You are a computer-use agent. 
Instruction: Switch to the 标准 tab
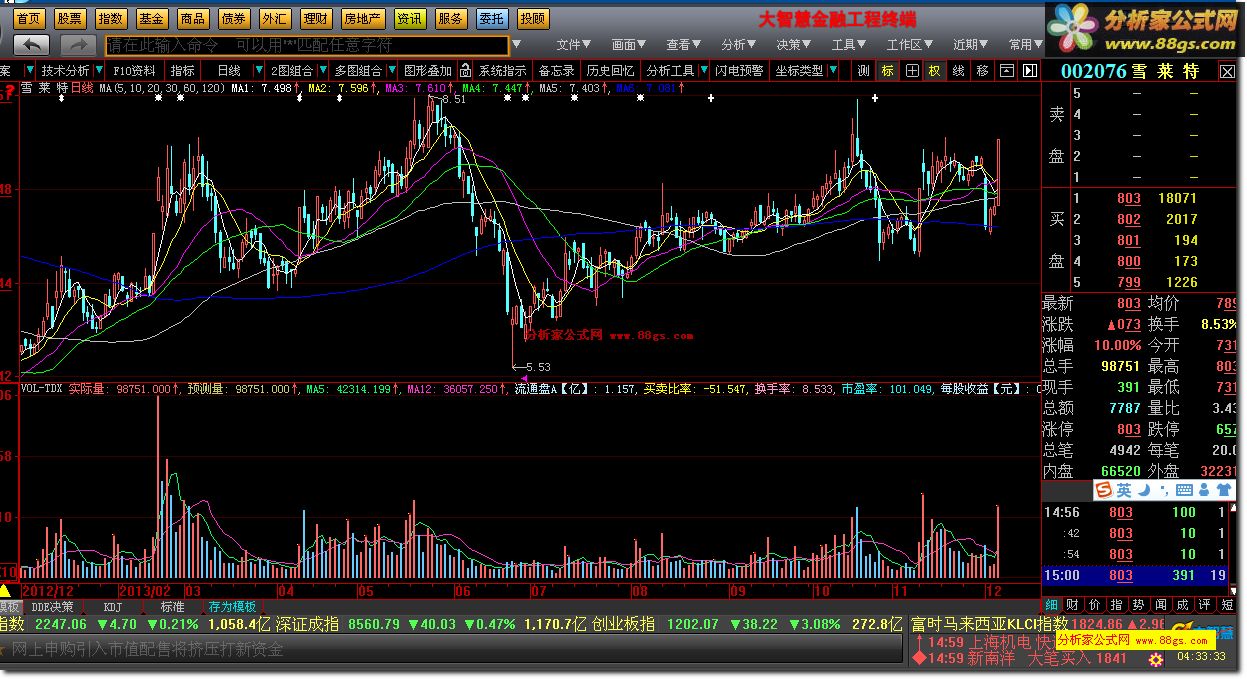tap(172, 607)
